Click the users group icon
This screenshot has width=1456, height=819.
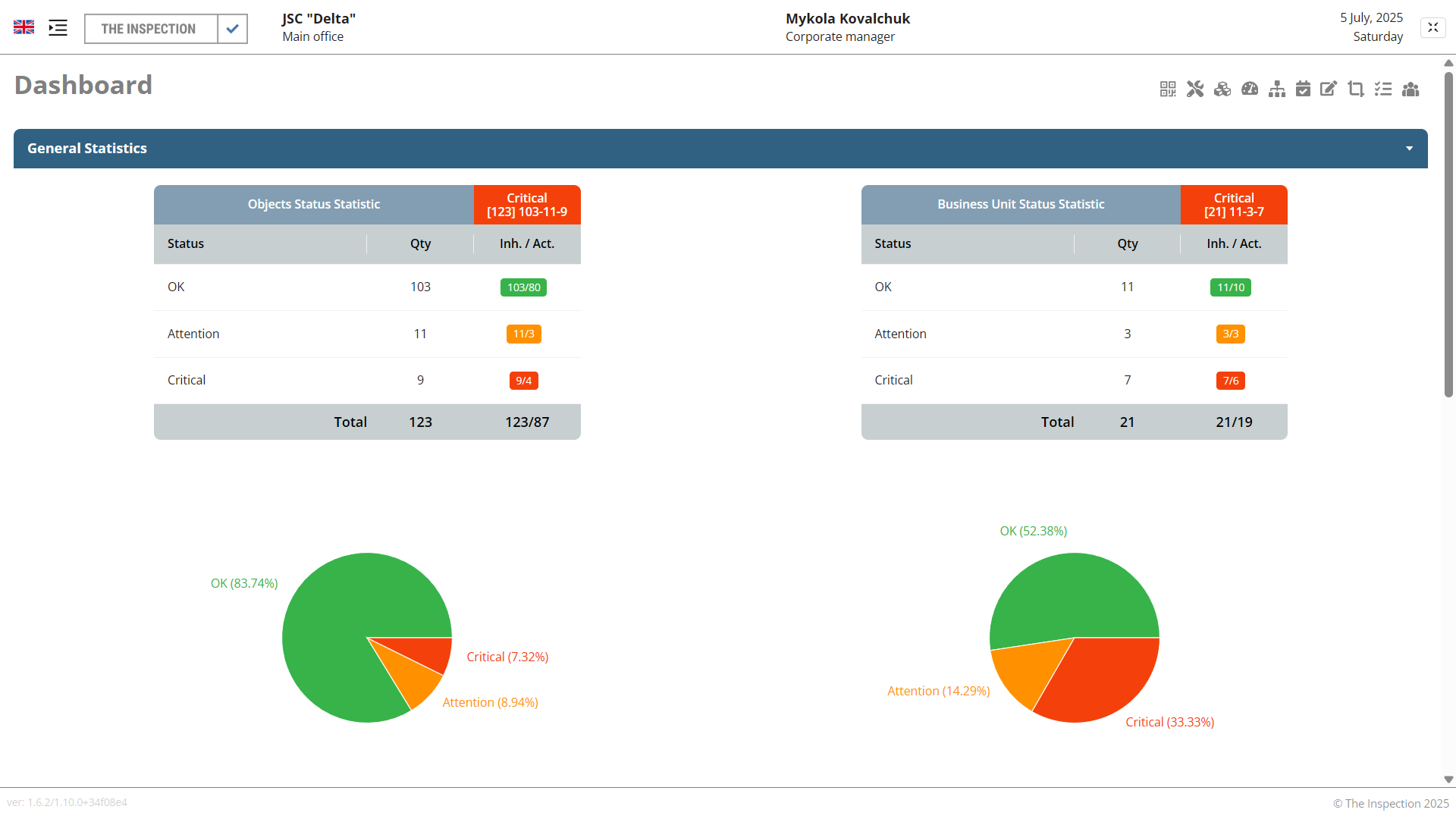pos(1410,89)
